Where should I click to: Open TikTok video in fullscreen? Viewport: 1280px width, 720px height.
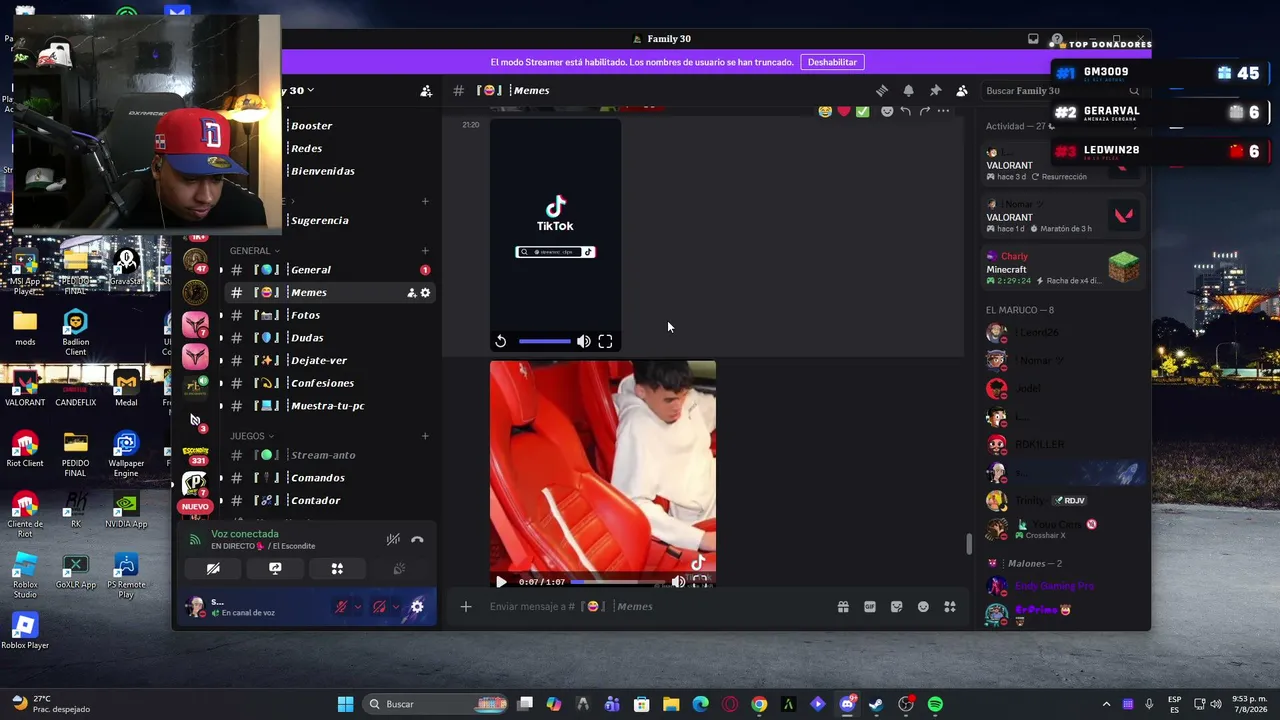[605, 342]
